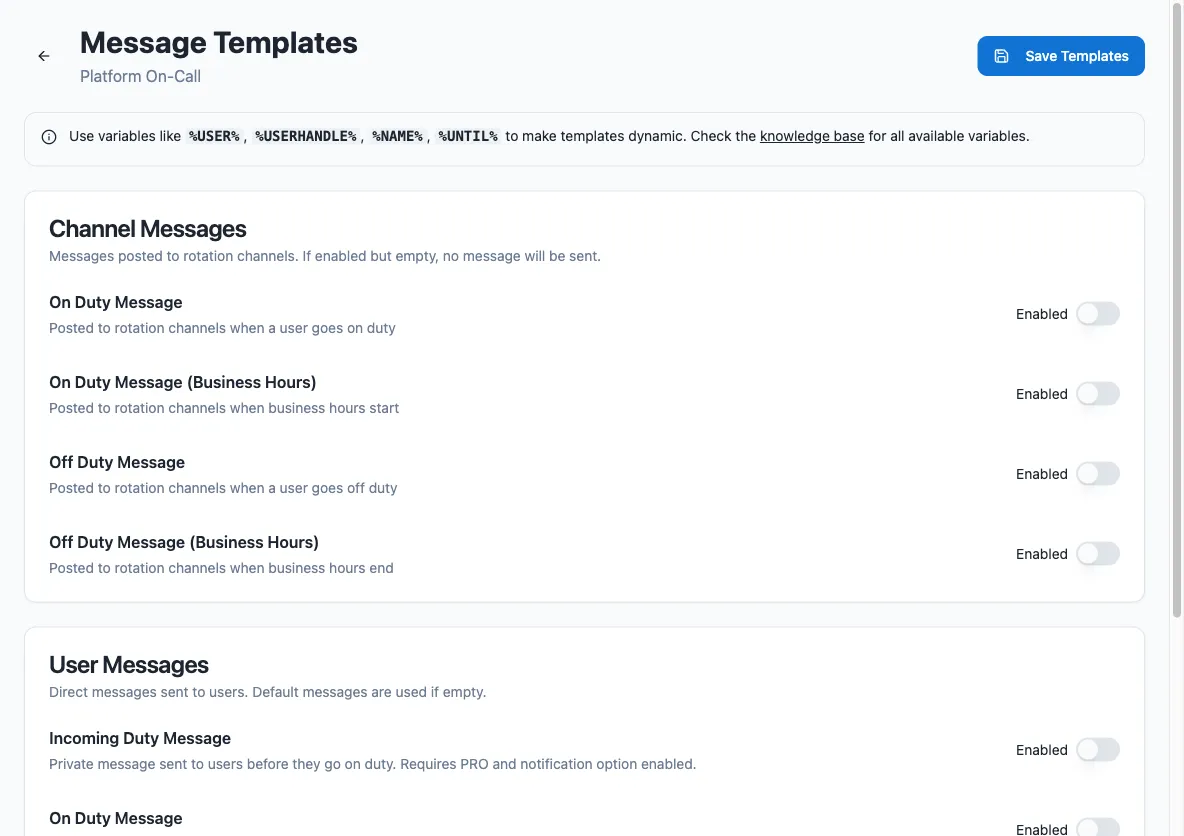Open the knowledge base link
This screenshot has height=836, width=1184.
click(x=812, y=136)
